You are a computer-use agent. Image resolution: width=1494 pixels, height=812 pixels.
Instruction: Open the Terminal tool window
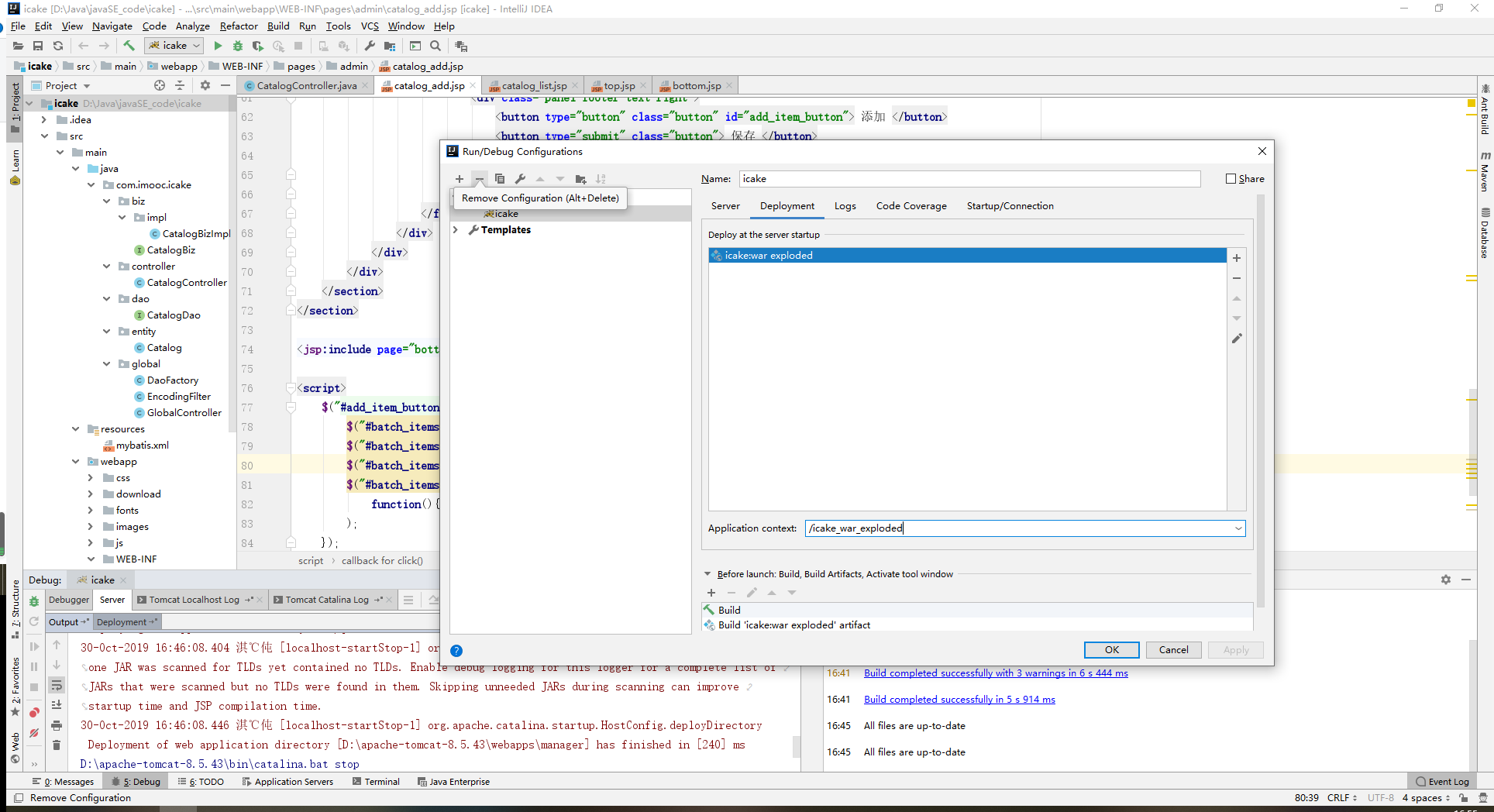(x=376, y=782)
